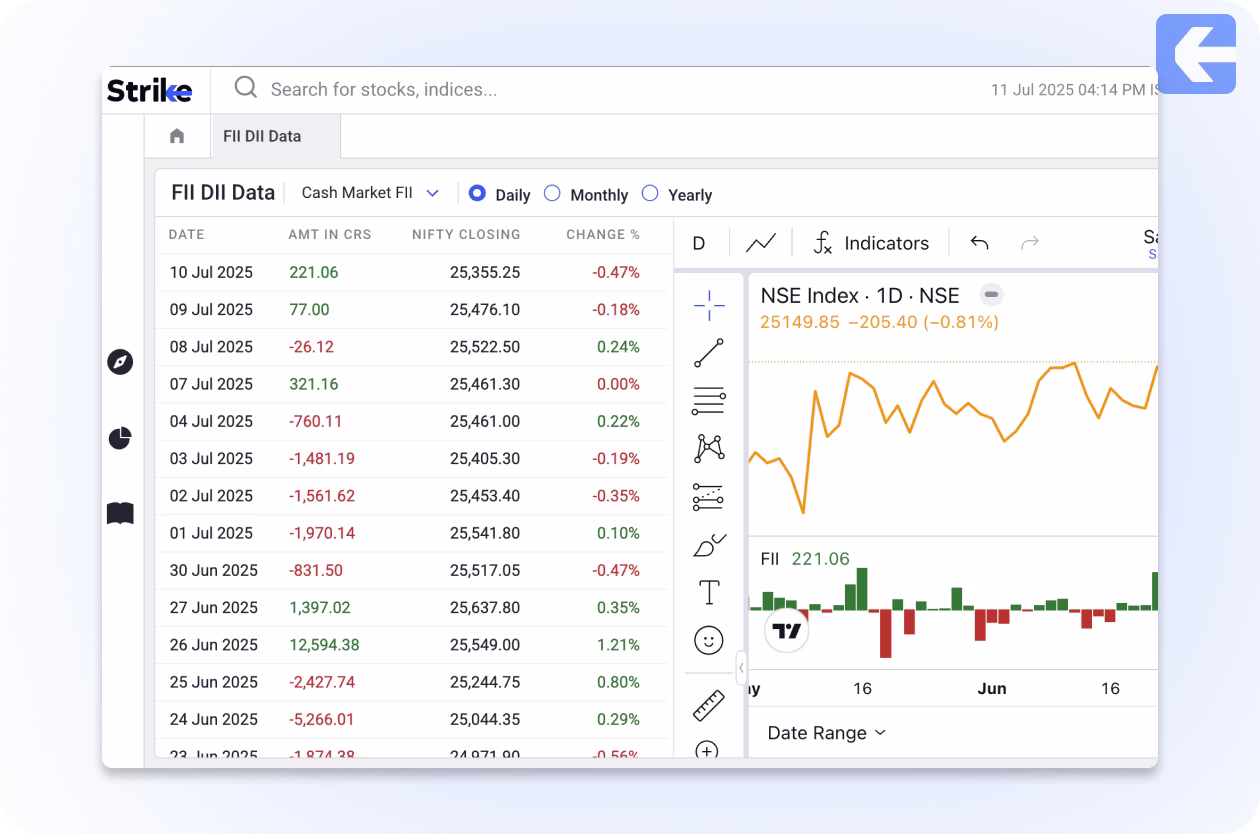Click the blue arrow badge icon
Screen dimensions: 1260x834
click(1196, 54)
